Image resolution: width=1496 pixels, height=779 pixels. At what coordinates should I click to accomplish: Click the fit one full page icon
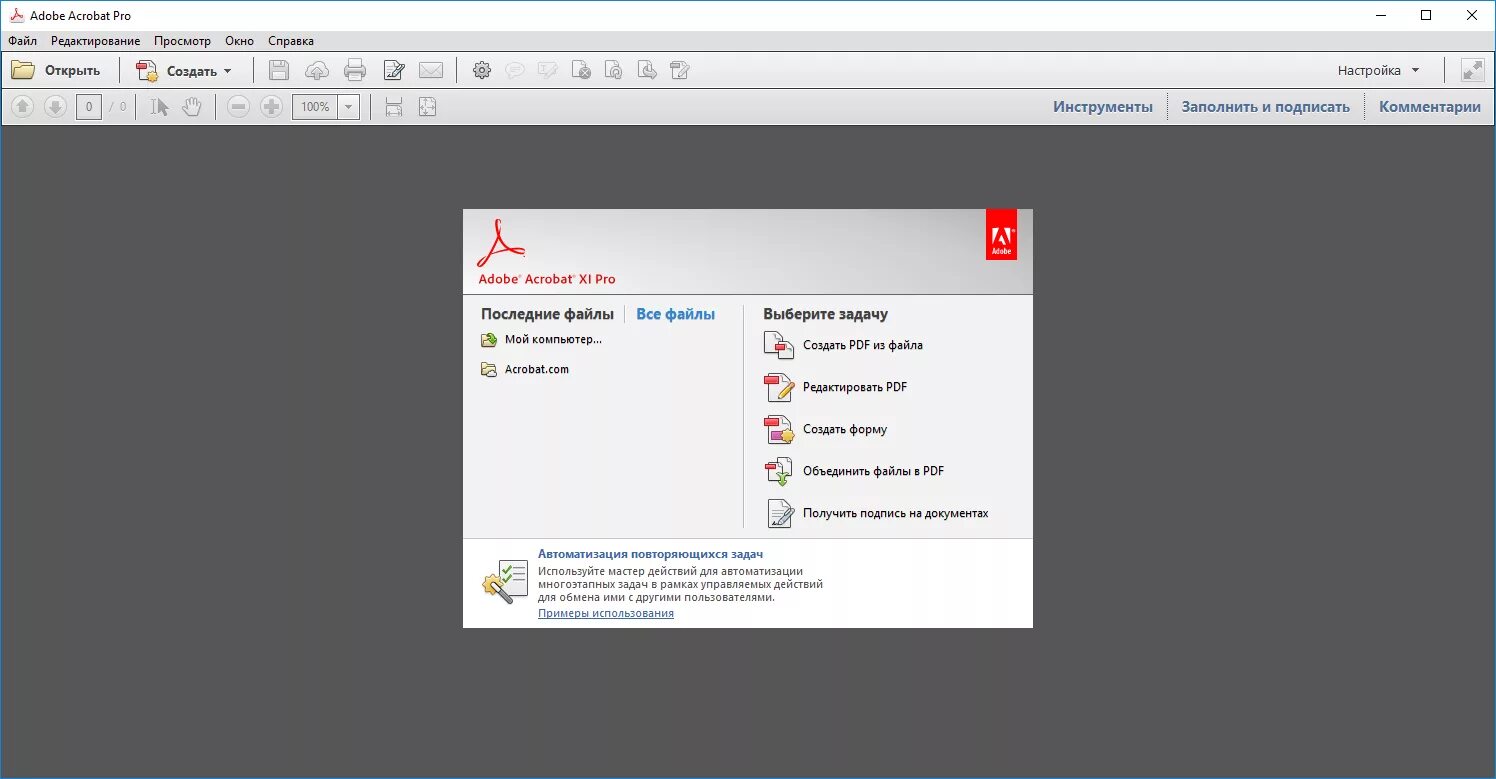pos(427,107)
